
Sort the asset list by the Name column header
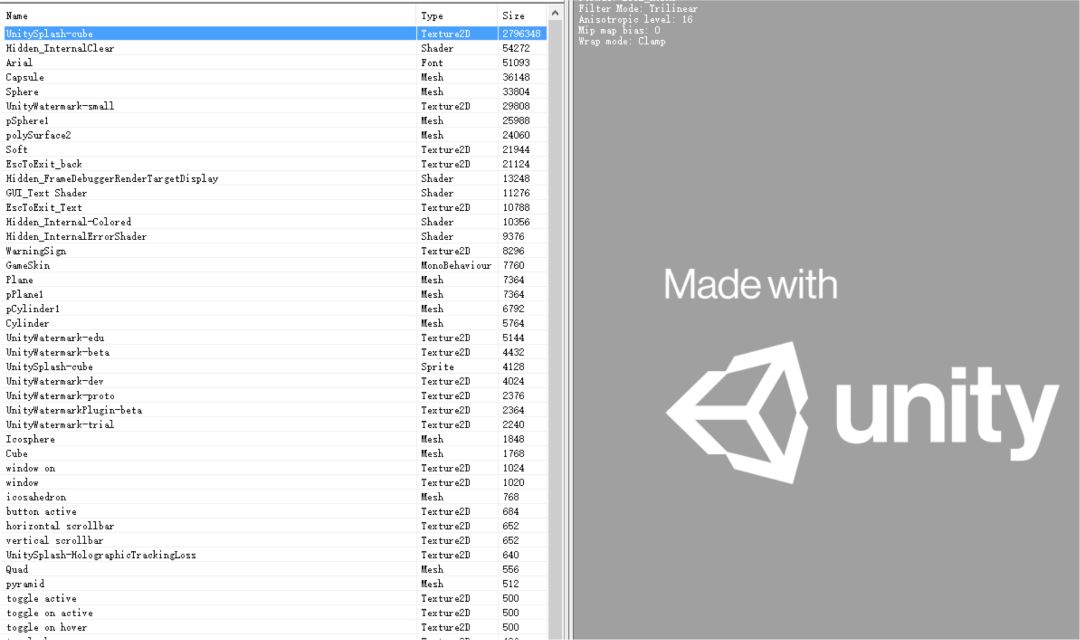[209, 15]
